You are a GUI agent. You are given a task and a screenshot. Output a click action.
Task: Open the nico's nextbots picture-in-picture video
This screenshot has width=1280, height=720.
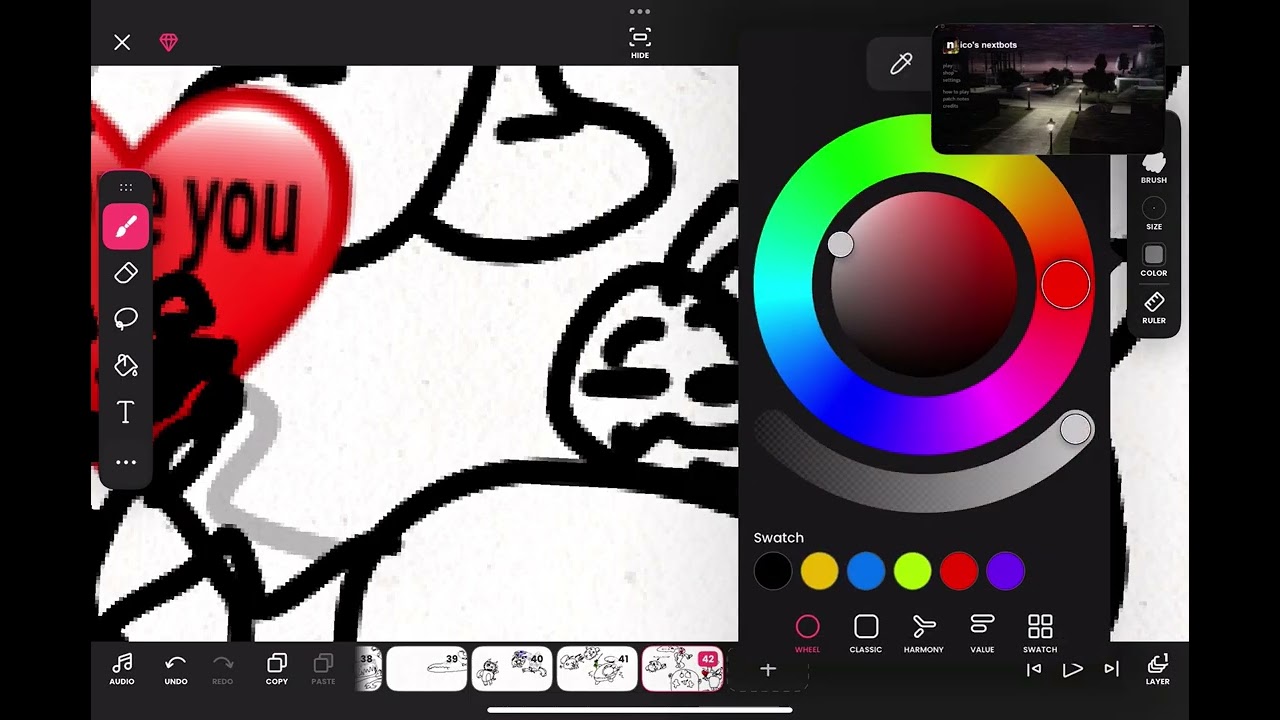click(1048, 89)
